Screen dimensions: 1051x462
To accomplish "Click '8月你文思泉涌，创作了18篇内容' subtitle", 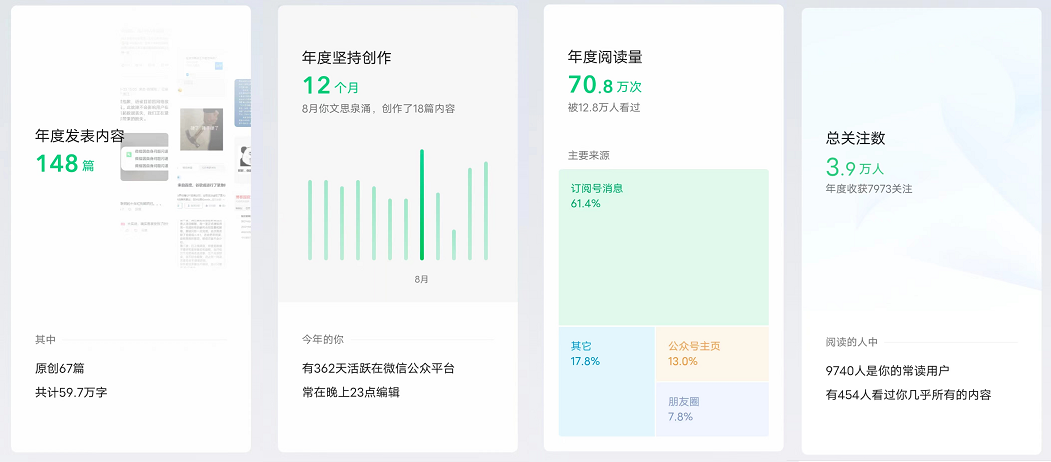I will (x=379, y=109).
